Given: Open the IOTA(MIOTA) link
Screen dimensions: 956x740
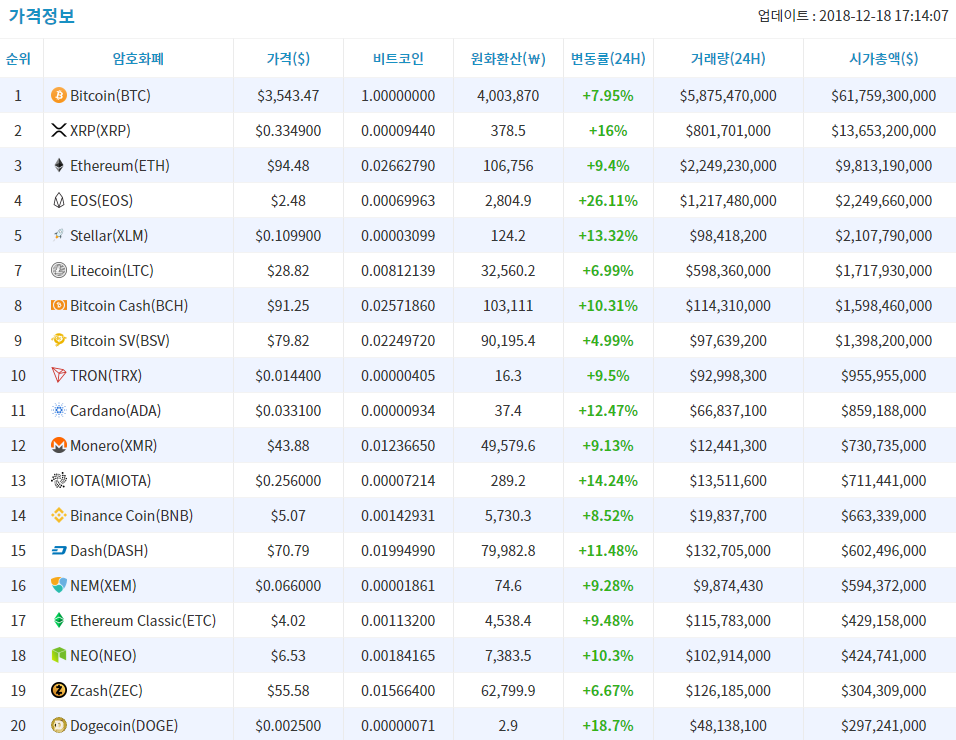Looking at the screenshot, I should (x=111, y=480).
